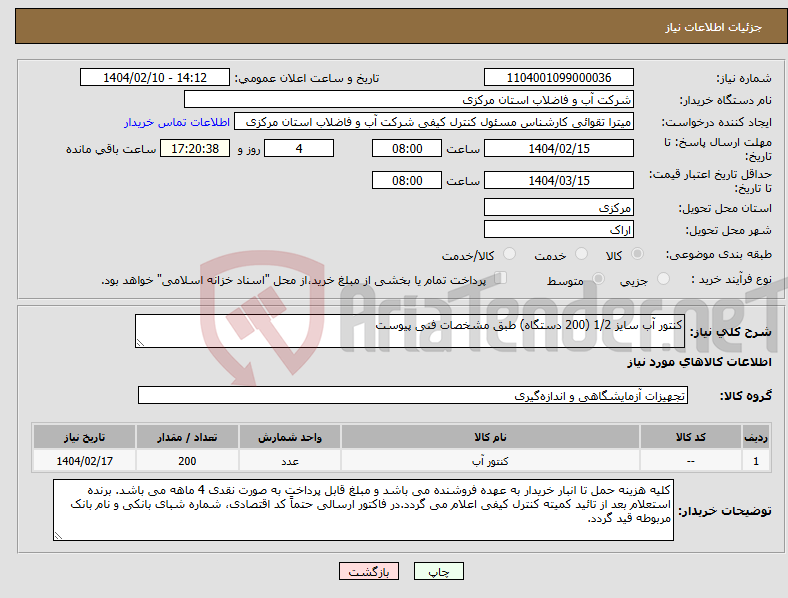Click the remaining time field 17:20:38
788x598 pixels.
pos(195,149)
